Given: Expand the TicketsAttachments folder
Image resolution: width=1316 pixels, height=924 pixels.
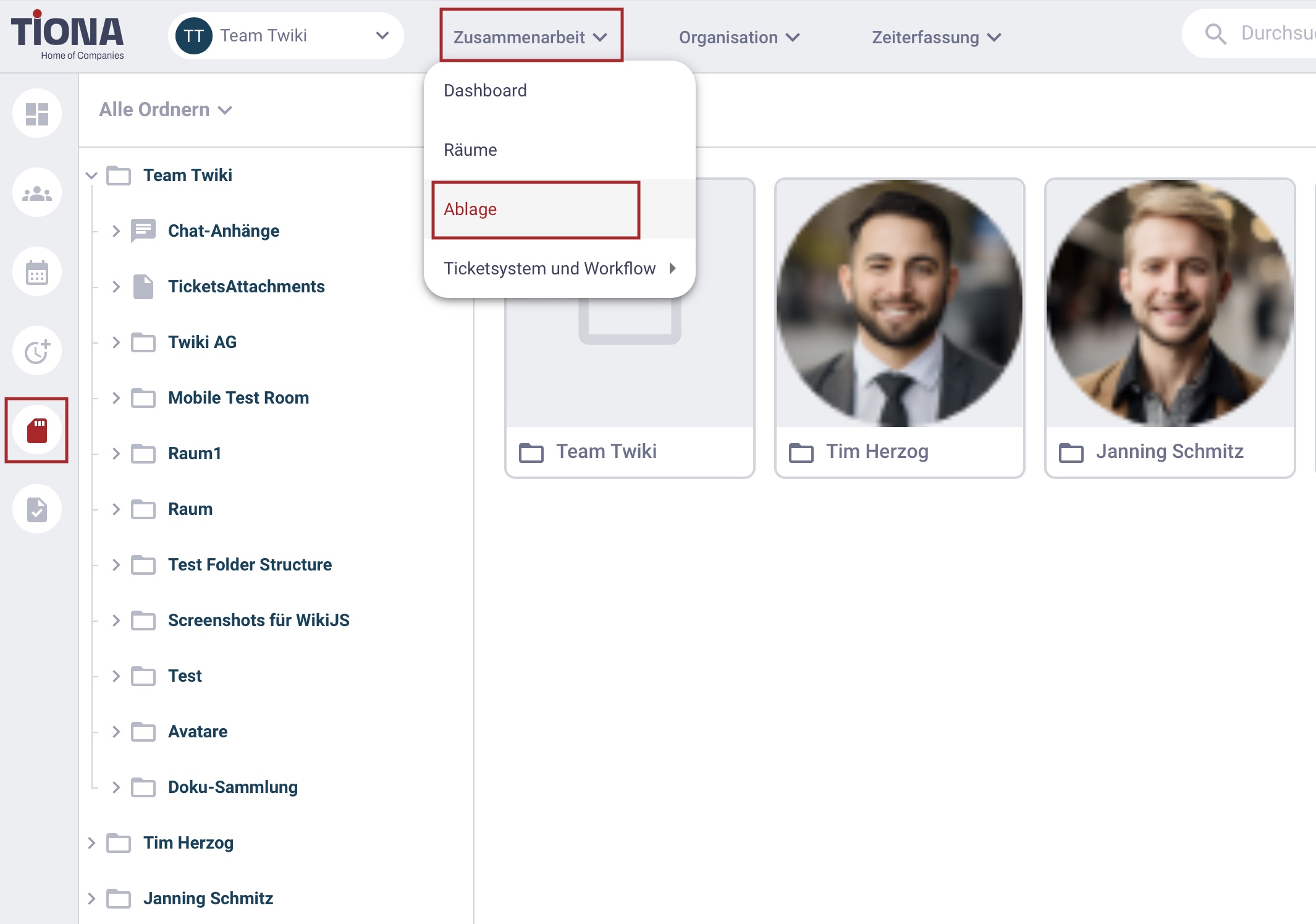Looking at the screenshot, I should 116,287.
